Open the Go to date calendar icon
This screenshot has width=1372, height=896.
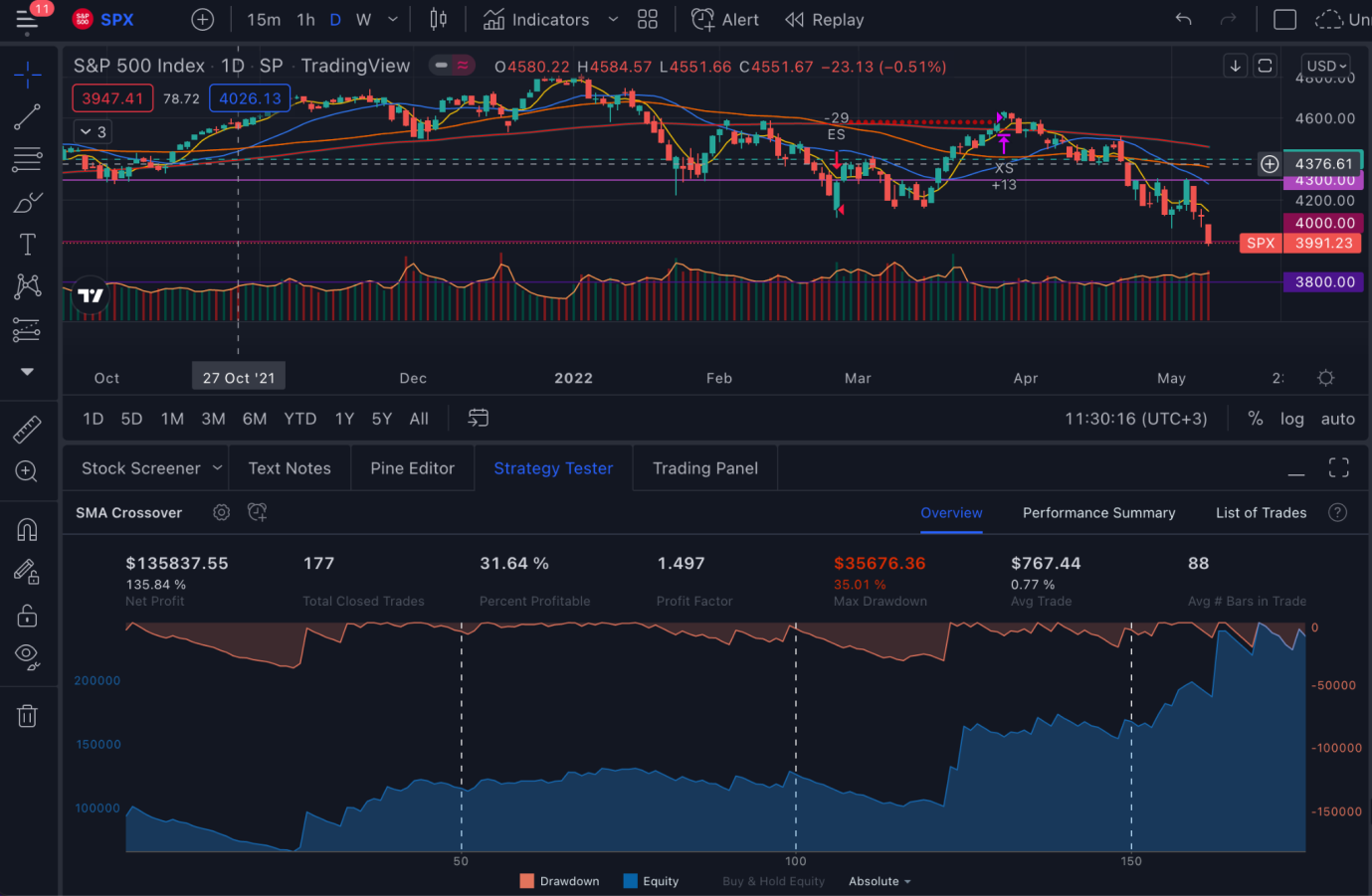point(479,419)
